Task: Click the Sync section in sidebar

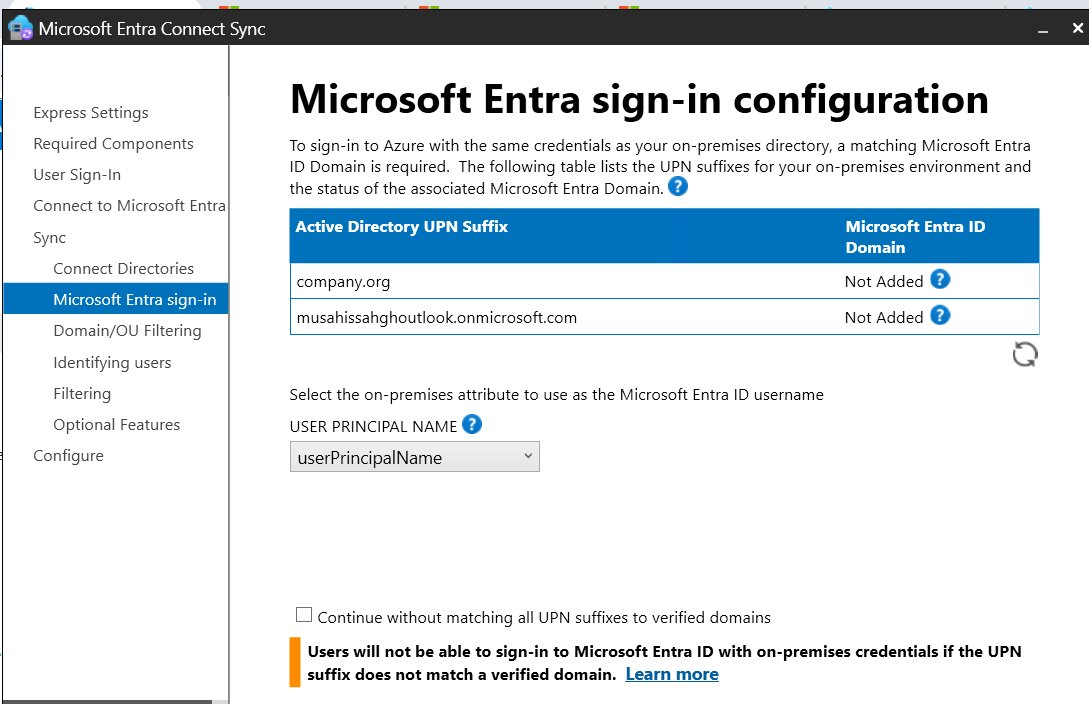Action: 50,238
